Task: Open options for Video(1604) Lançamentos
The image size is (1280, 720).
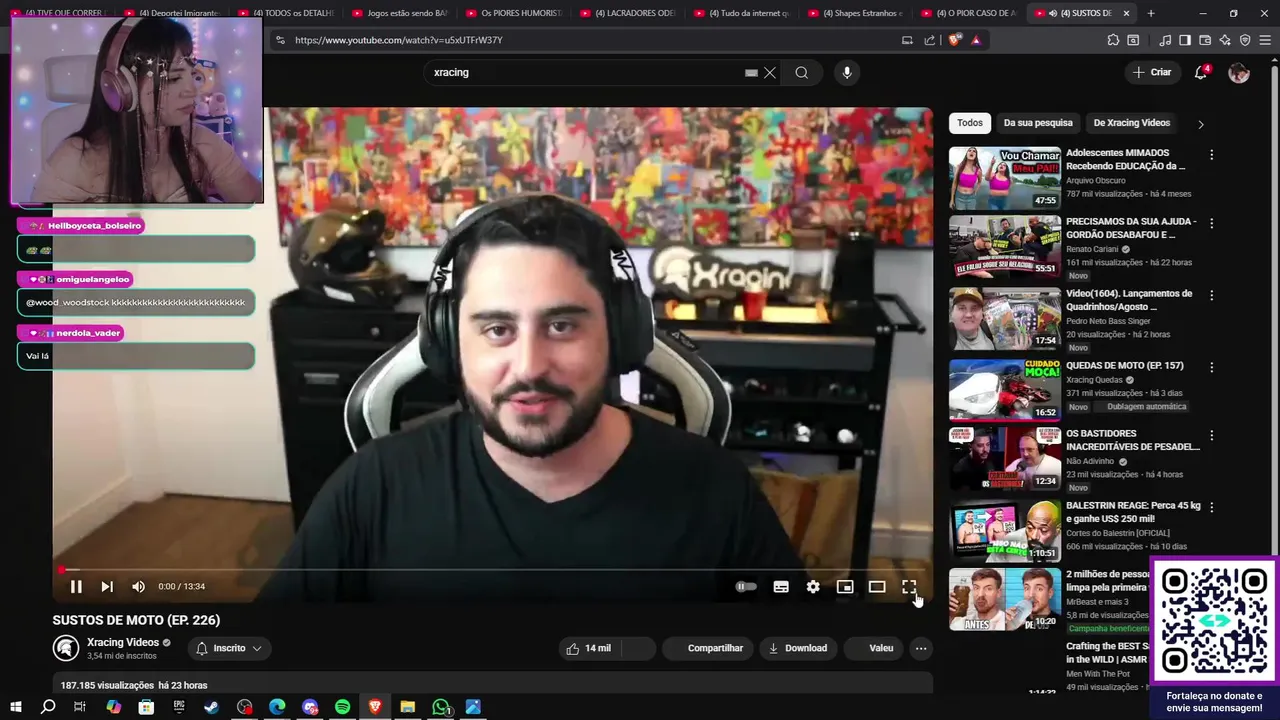Action: pyautogui.click(x=1211, y=296)
